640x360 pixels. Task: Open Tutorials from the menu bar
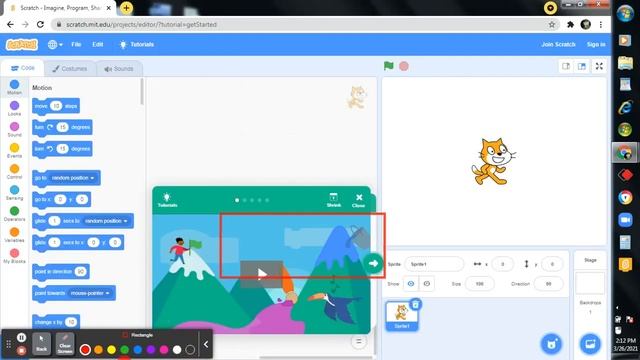click(x=136, y=44)
